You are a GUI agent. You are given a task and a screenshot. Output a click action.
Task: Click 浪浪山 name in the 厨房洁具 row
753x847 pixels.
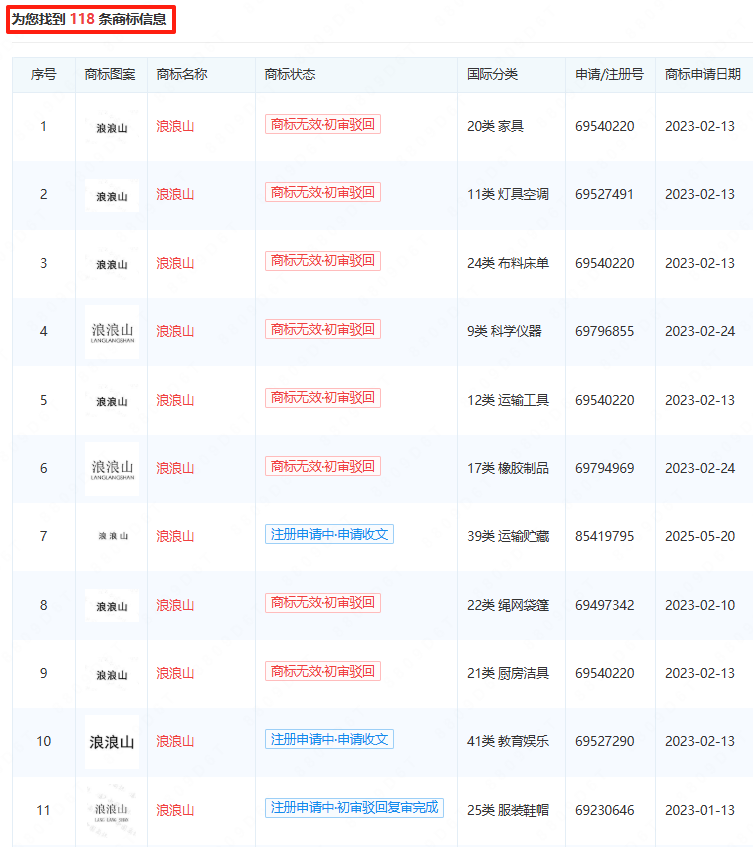click(175, 673)
